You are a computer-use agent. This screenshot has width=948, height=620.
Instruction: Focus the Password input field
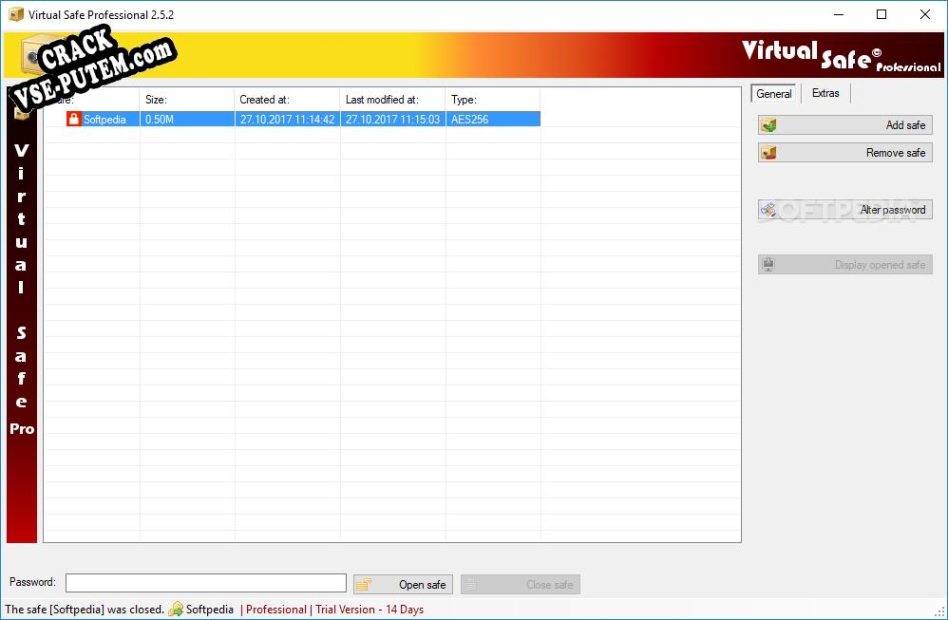coord(206,583)
